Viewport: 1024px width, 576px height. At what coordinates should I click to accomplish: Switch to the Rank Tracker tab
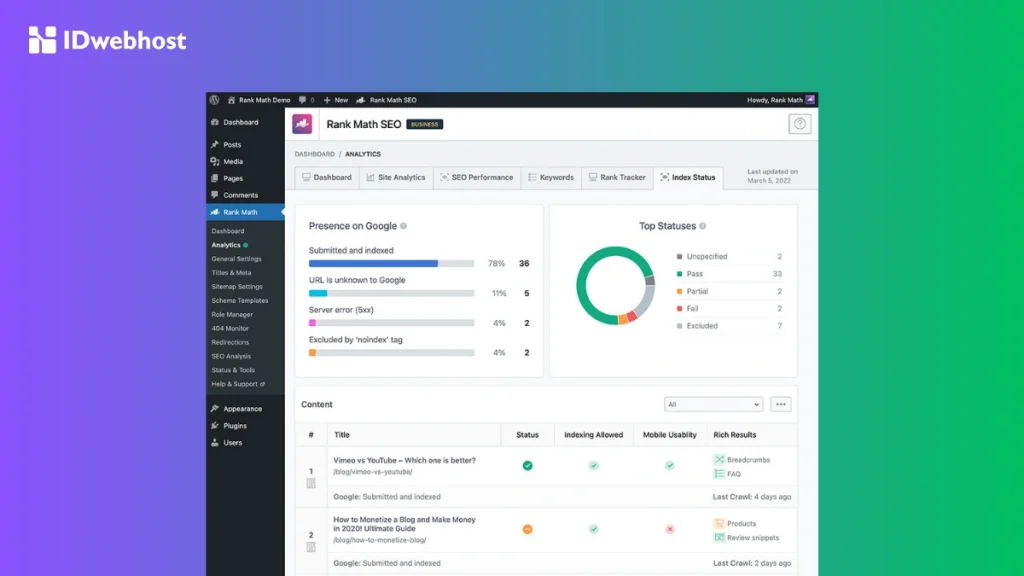pos(617,178)
